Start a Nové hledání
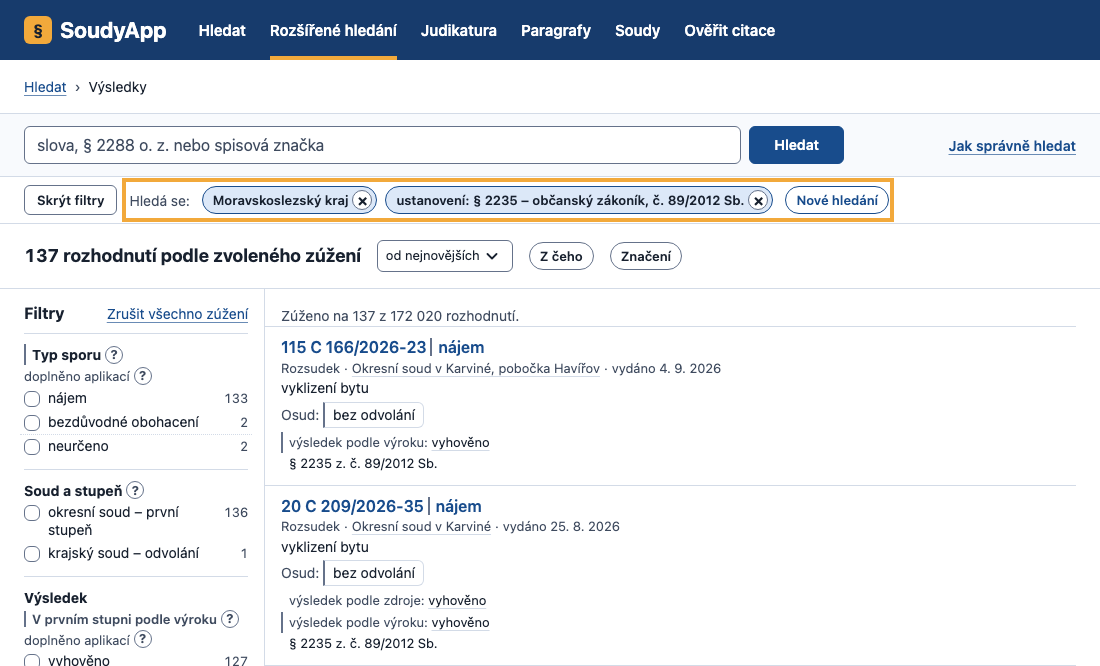The image size is (1100, 666). point(837,200)
